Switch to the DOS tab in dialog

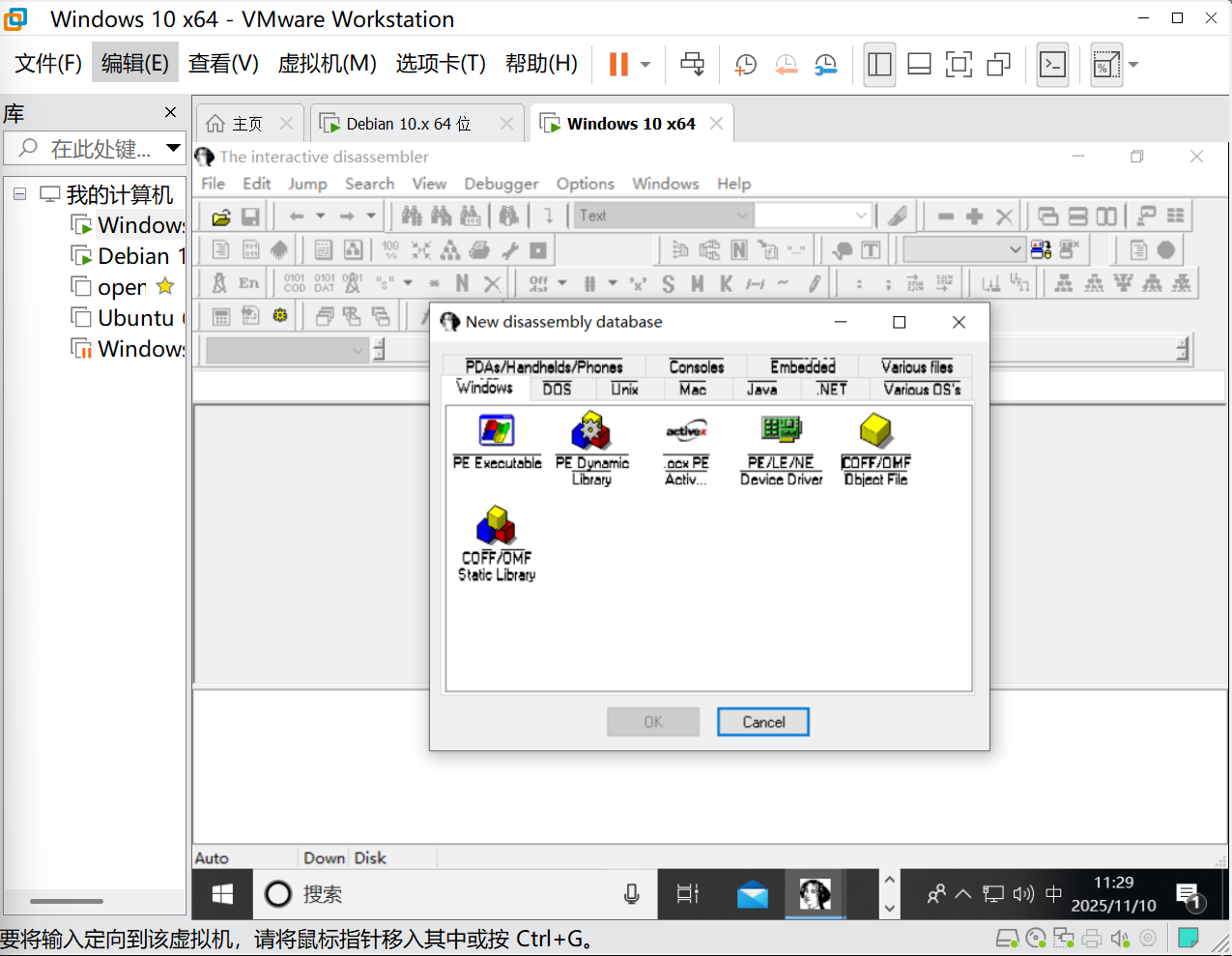pyautogui.click(x=557, y=389)
